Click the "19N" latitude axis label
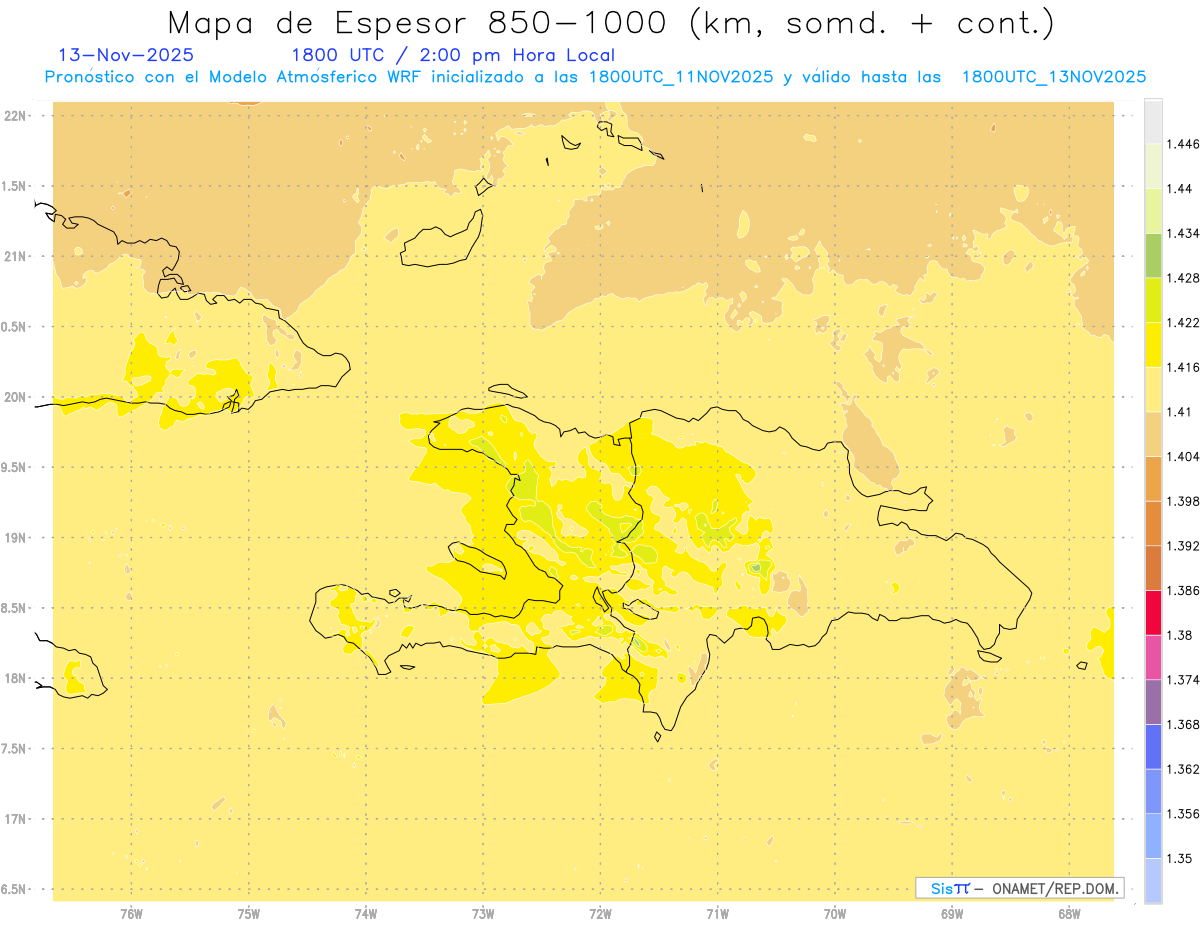 14,537
